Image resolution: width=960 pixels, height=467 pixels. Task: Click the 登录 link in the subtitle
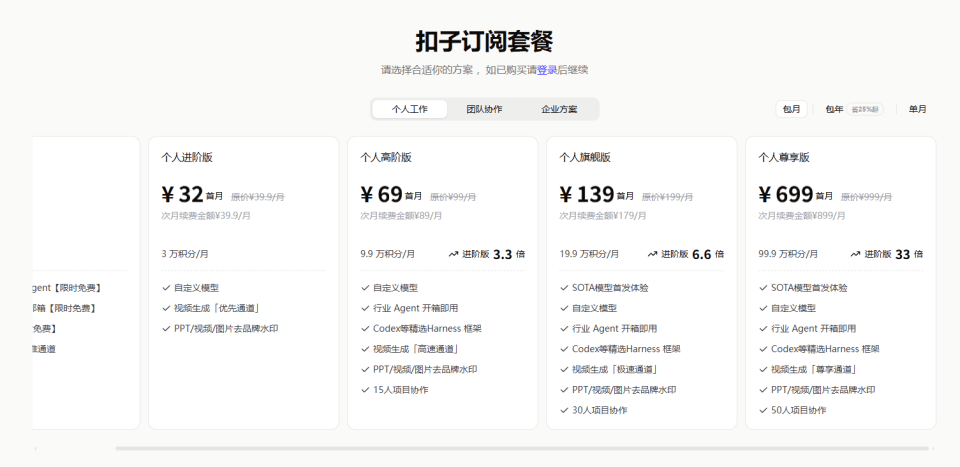tap(547, 70)
